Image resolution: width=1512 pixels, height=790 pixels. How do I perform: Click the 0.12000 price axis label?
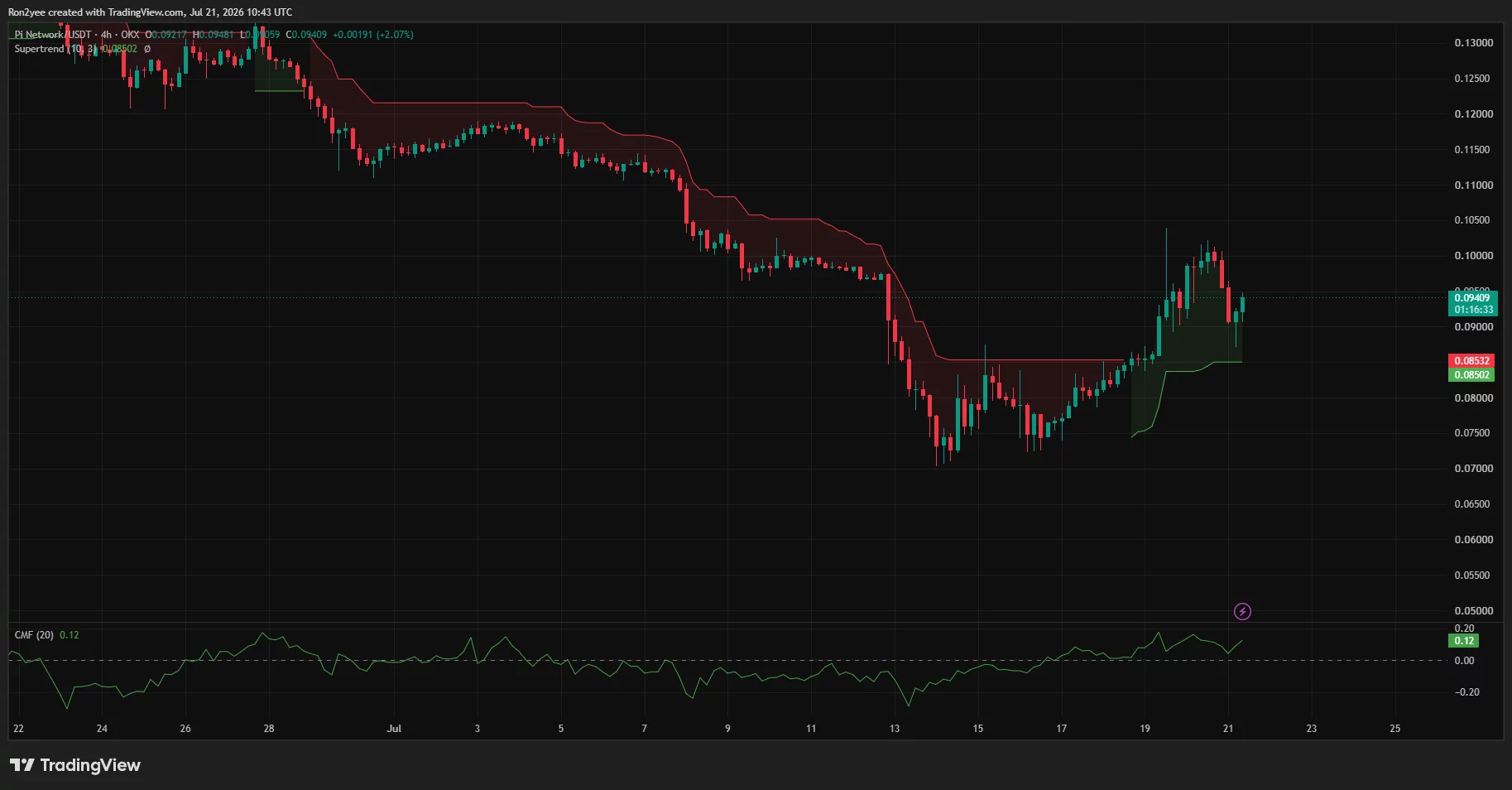point(1473,114)
